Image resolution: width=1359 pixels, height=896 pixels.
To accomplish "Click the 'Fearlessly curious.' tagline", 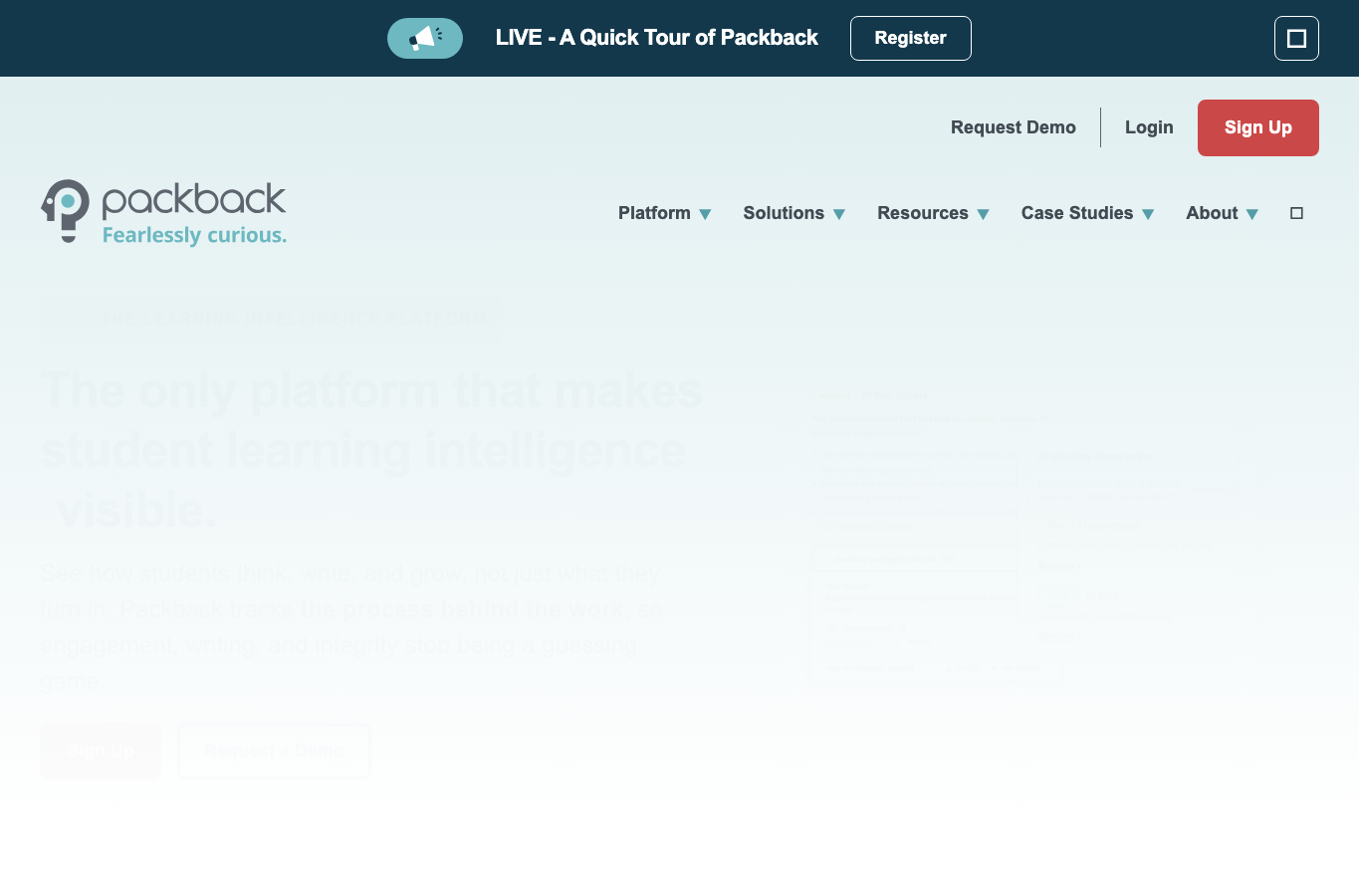I will 194,236.
